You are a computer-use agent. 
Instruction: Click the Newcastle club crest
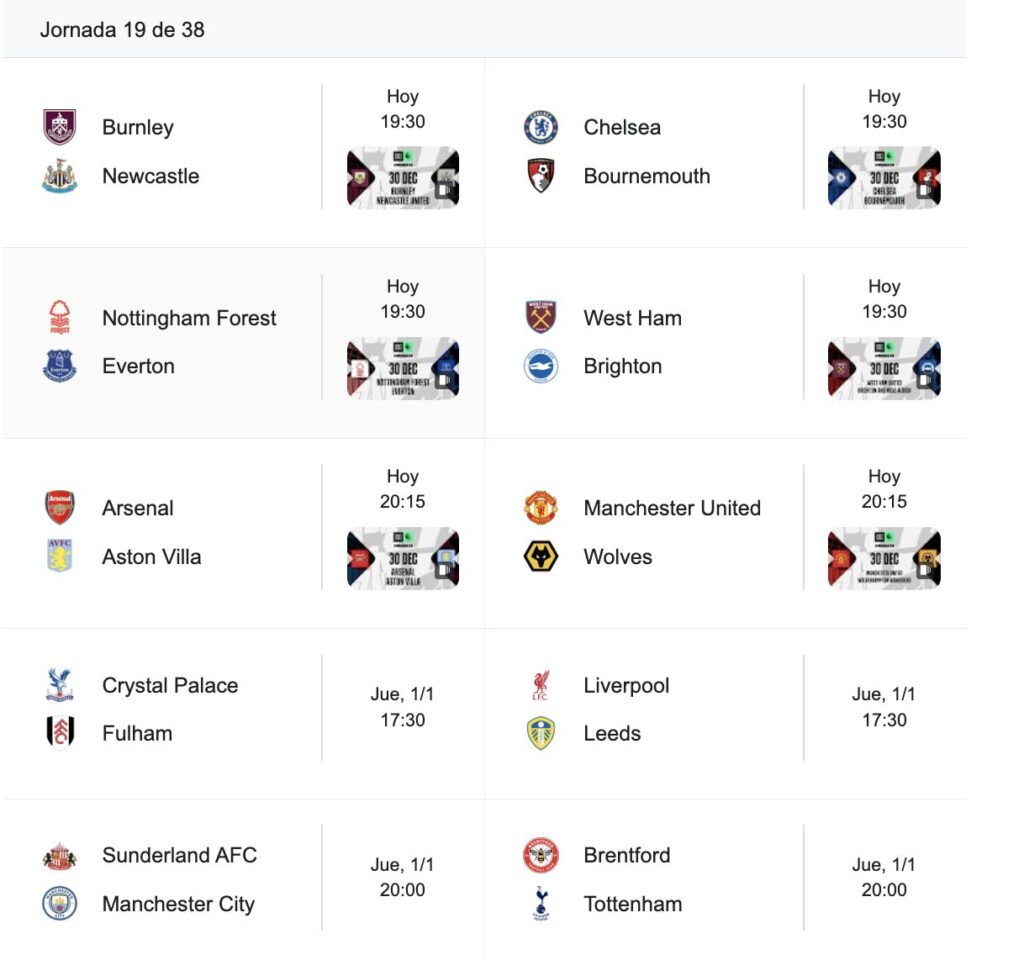pyautogui.click(x=59, y=176)
